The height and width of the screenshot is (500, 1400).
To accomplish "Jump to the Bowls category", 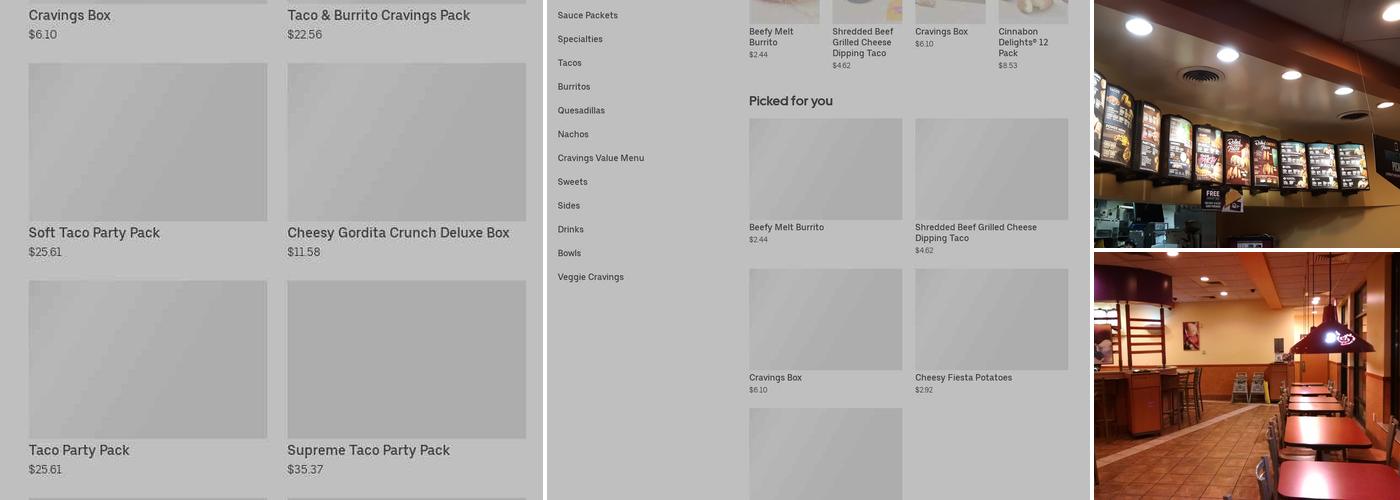I will pyautogui.click(x=569, y=253).
